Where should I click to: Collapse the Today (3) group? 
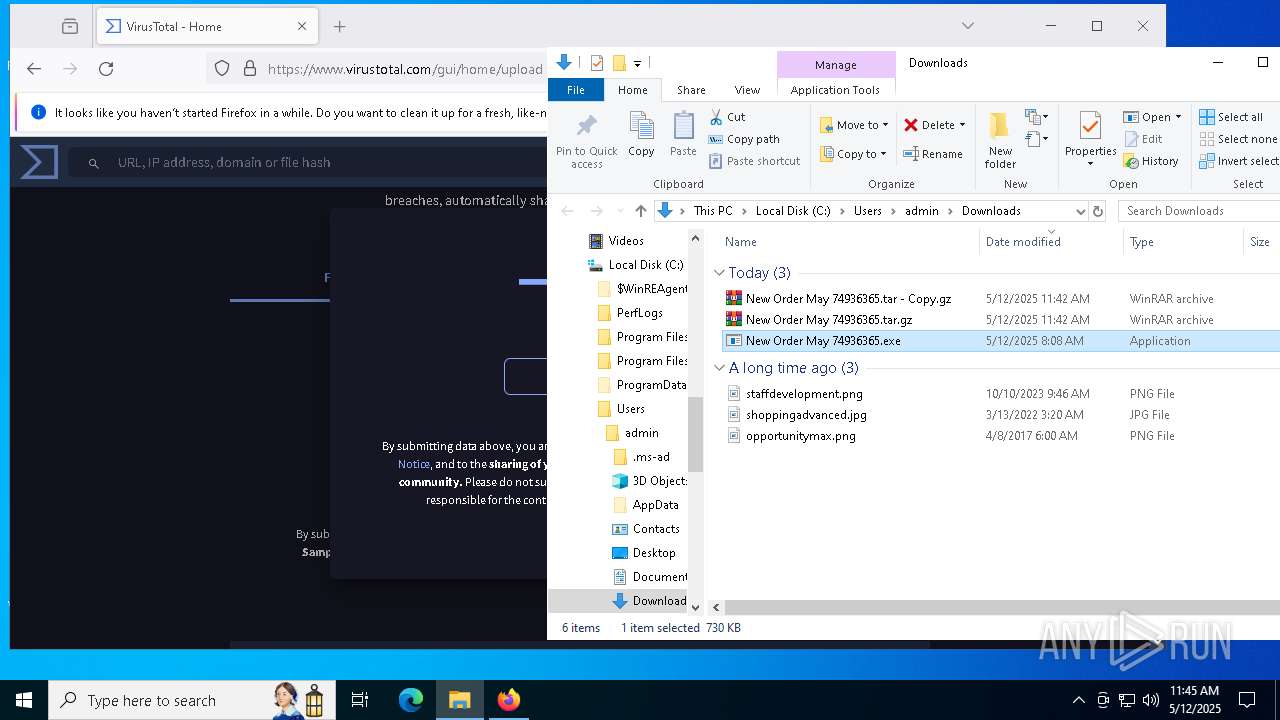coord(719,273)
